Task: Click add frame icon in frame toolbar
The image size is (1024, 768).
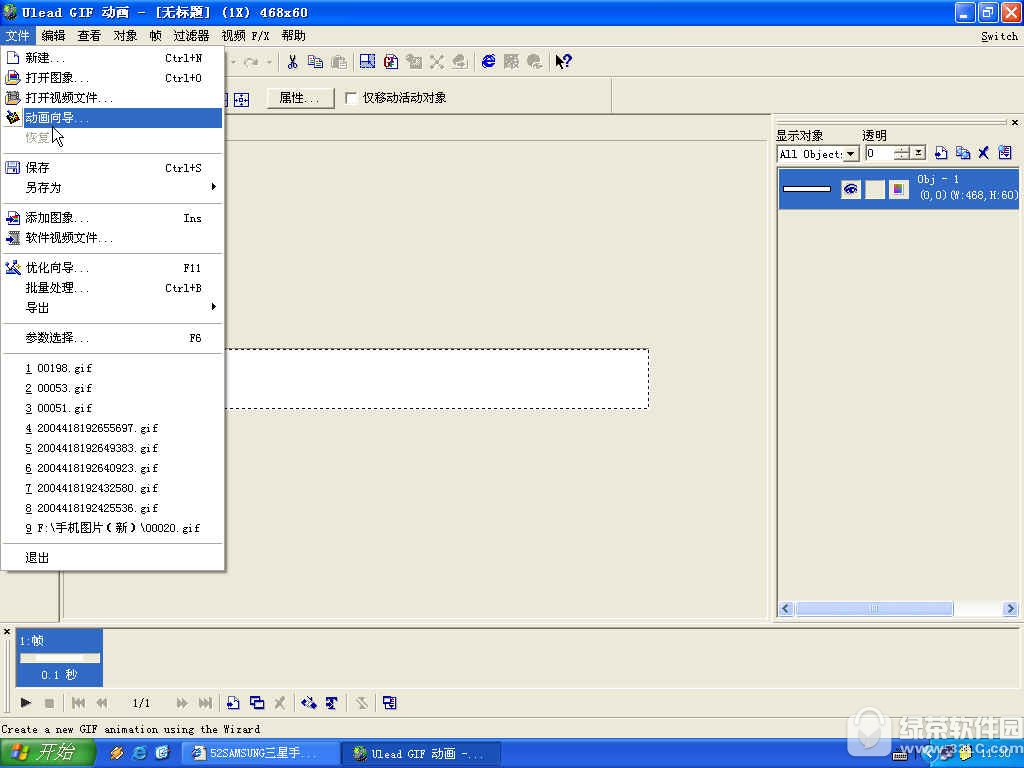Action: pyautogui.click(x=233, y=703)
